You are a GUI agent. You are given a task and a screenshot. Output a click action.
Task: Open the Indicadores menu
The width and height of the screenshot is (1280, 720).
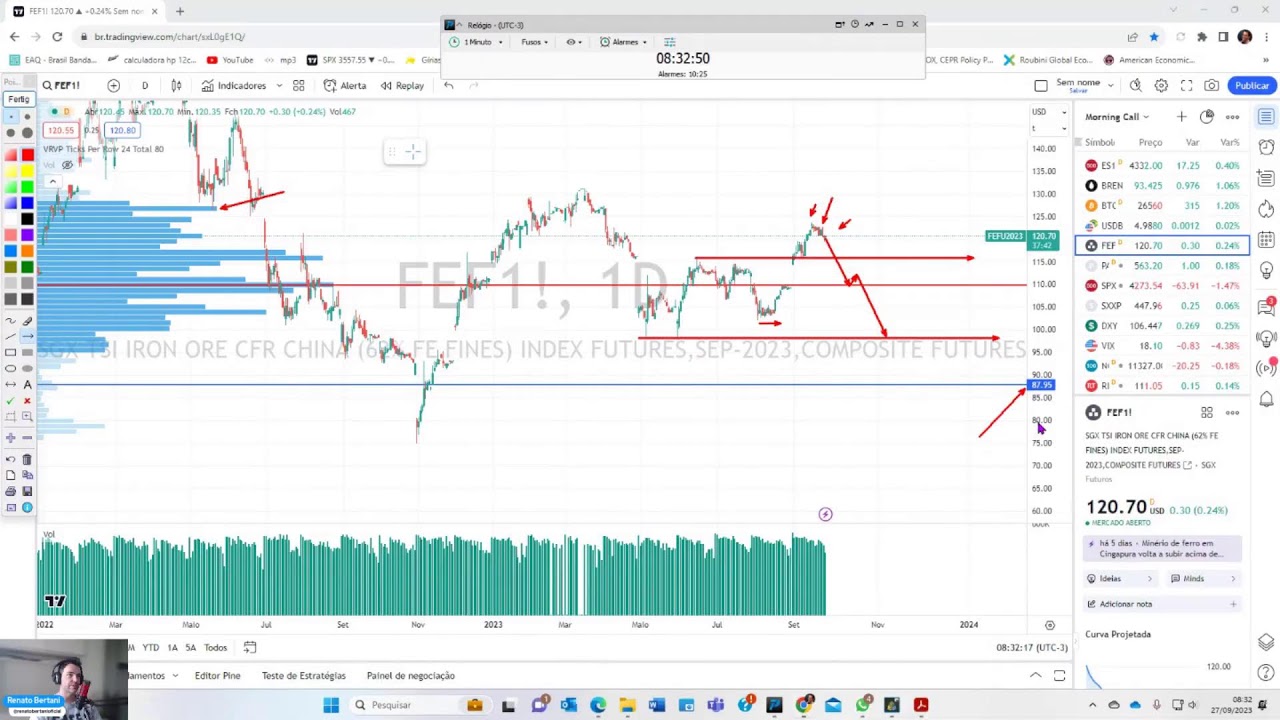click(234, 85)
